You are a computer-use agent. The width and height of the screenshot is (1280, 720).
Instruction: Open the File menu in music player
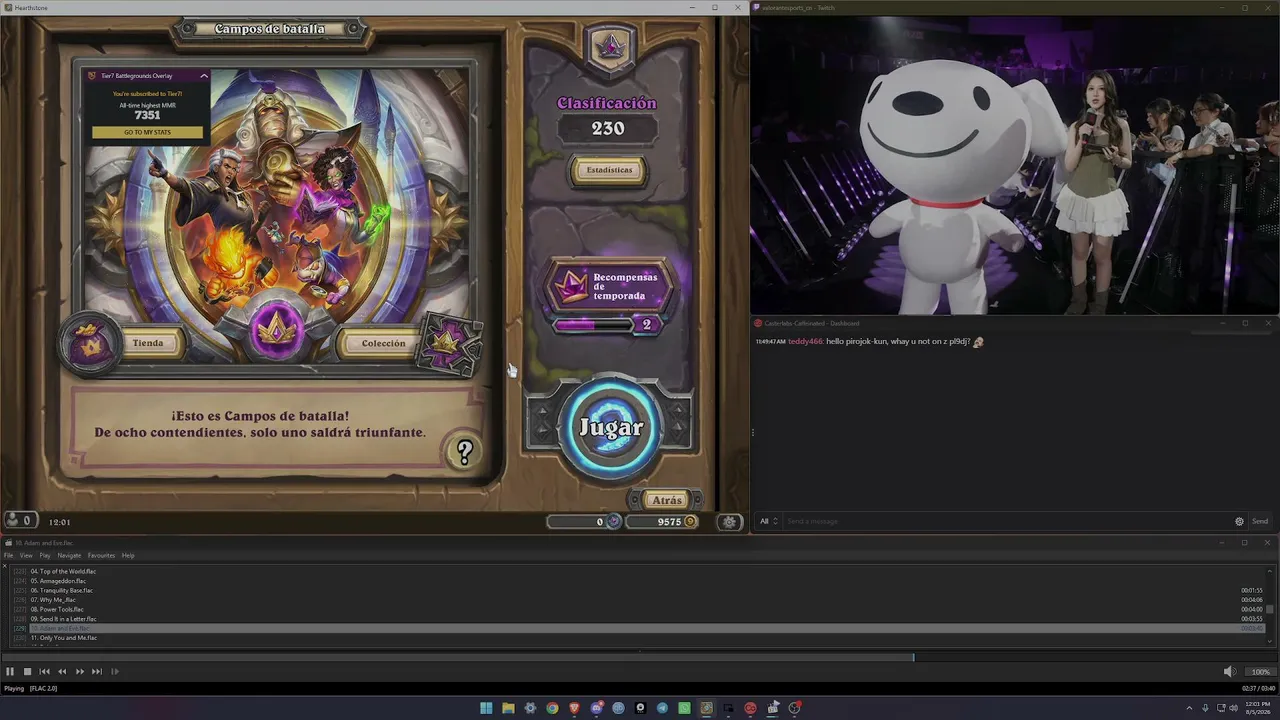[9, 555]
